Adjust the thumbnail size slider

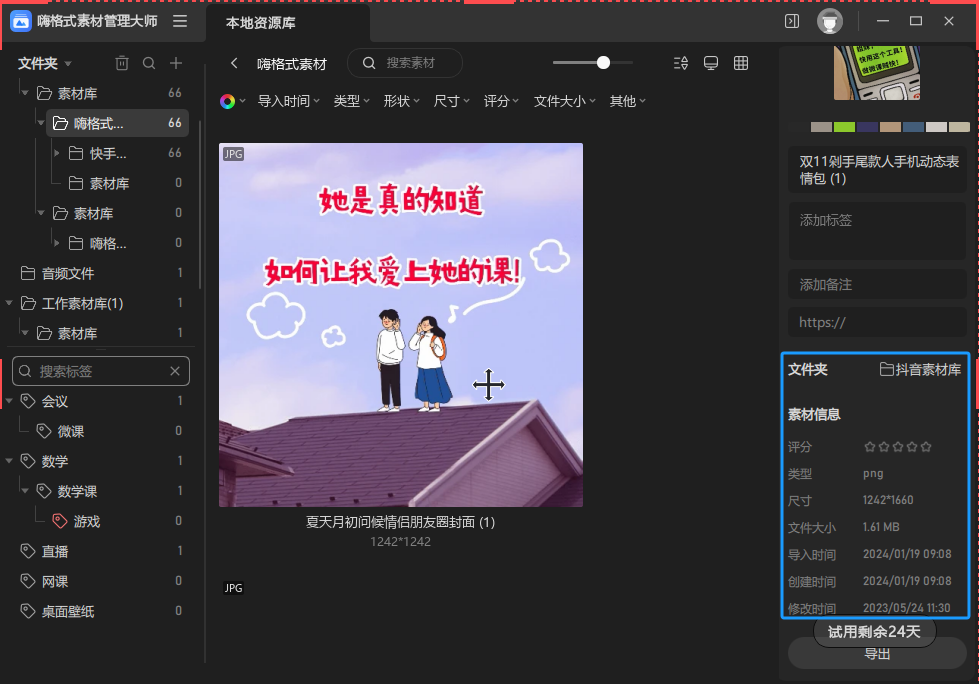coord(603,62)
